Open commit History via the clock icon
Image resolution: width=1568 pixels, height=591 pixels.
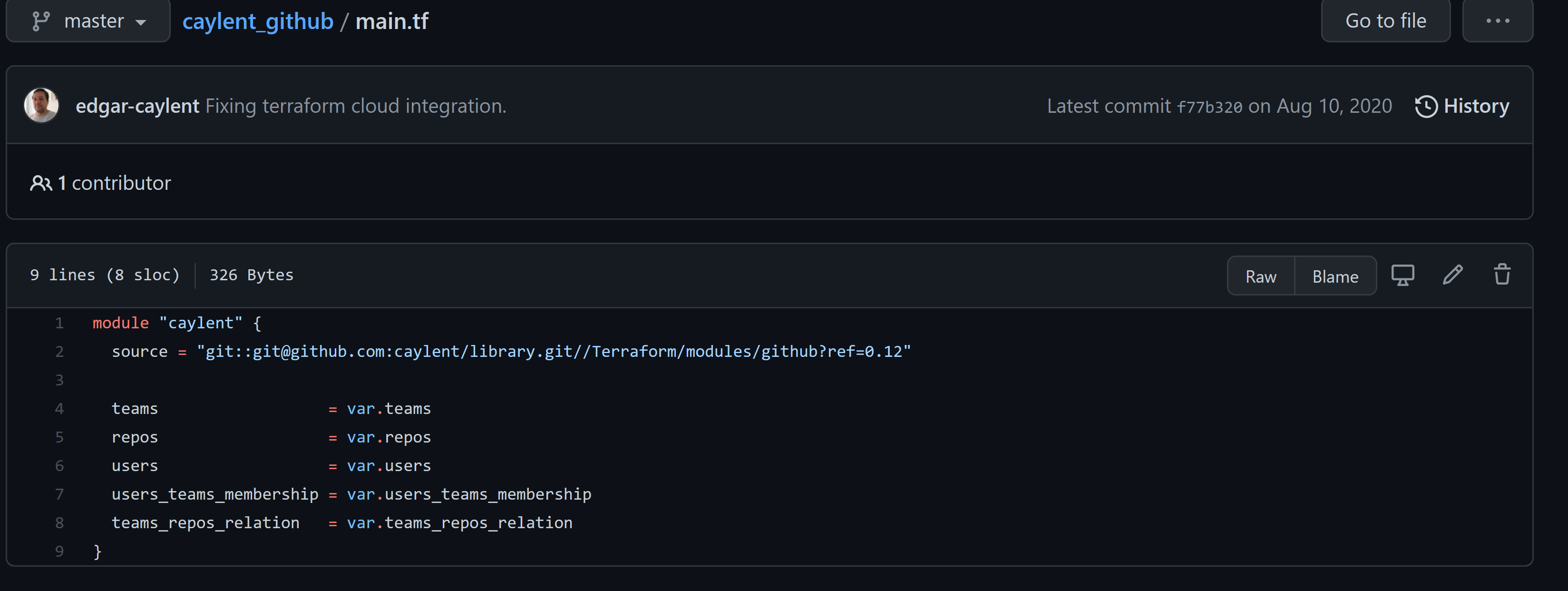[x=1427, y=106]
